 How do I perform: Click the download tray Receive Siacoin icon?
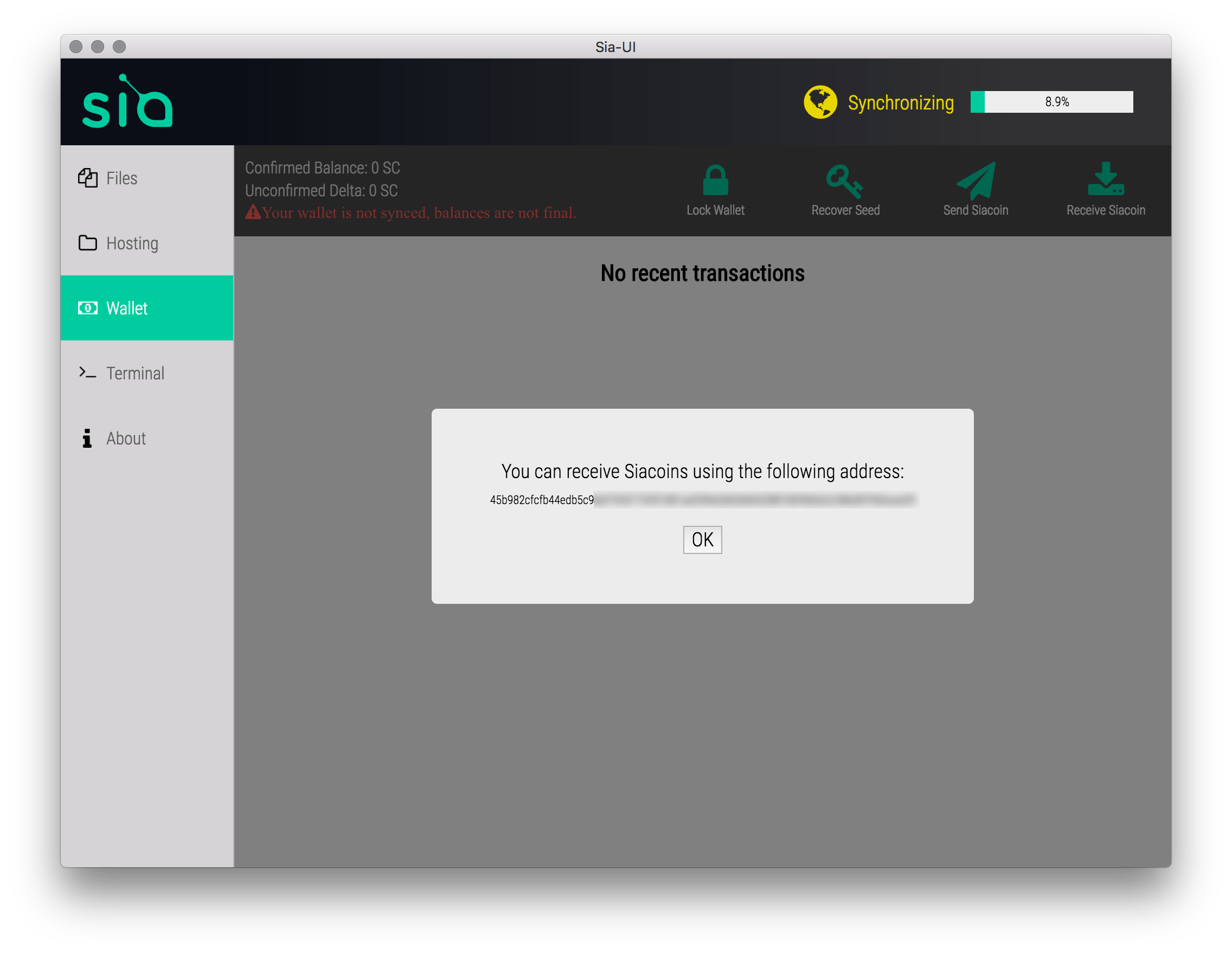1106,179
